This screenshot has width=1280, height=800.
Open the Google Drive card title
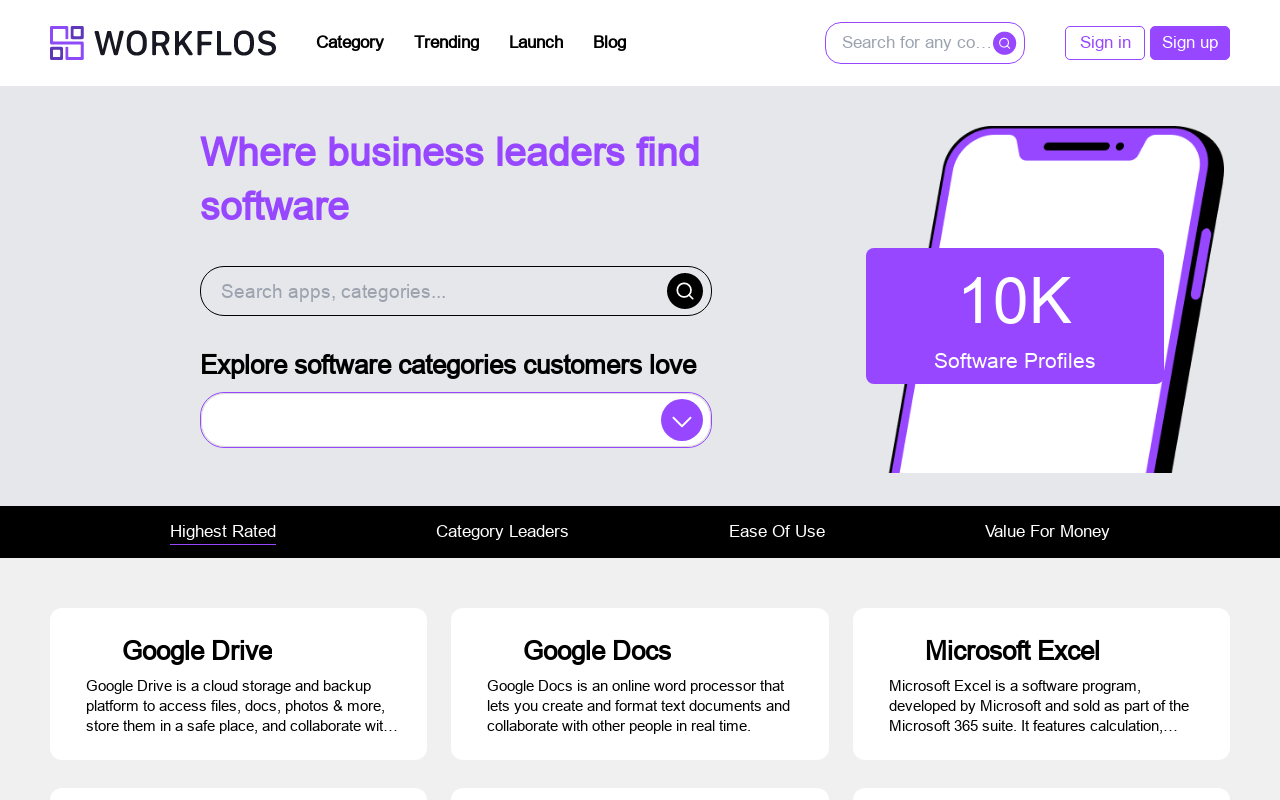point(197,651)
